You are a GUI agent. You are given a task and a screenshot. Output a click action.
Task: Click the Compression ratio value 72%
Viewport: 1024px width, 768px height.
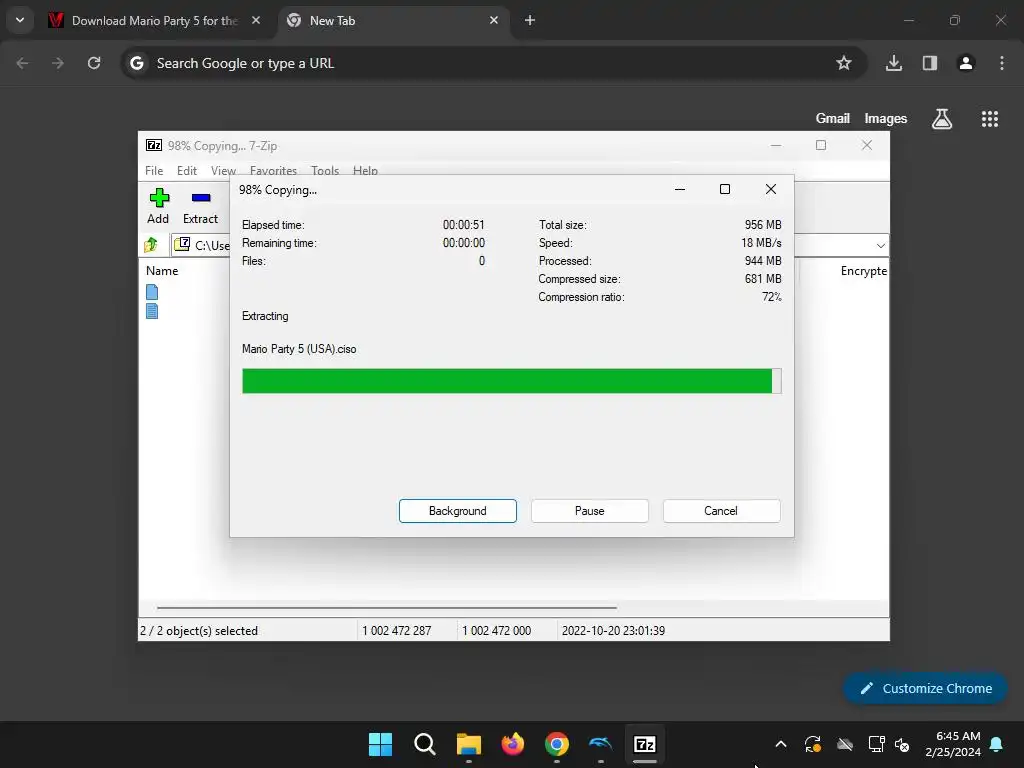[x=772, y=297]
